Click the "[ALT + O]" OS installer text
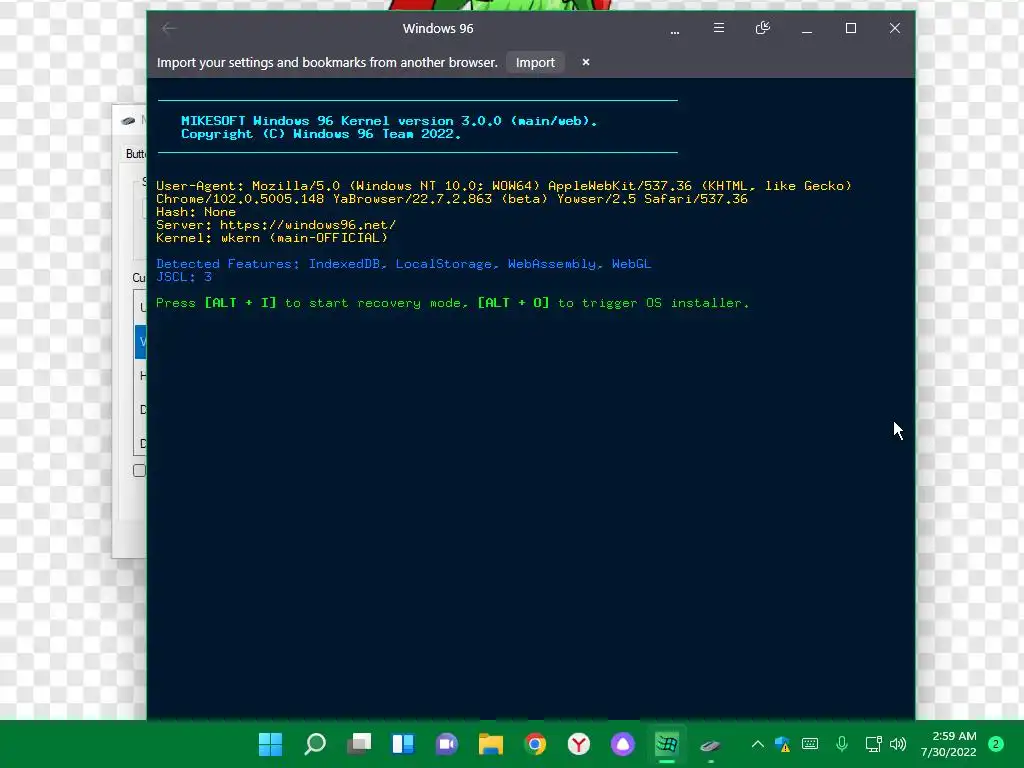This screenshot has width=1024, height=768. coord(513,302)
